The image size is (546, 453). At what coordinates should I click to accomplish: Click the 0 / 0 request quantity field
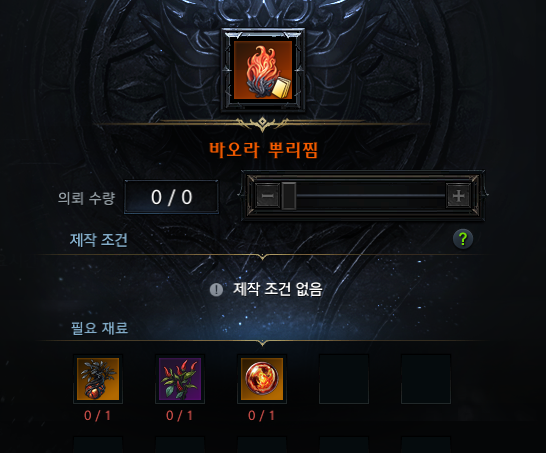(x=172, y=197)
